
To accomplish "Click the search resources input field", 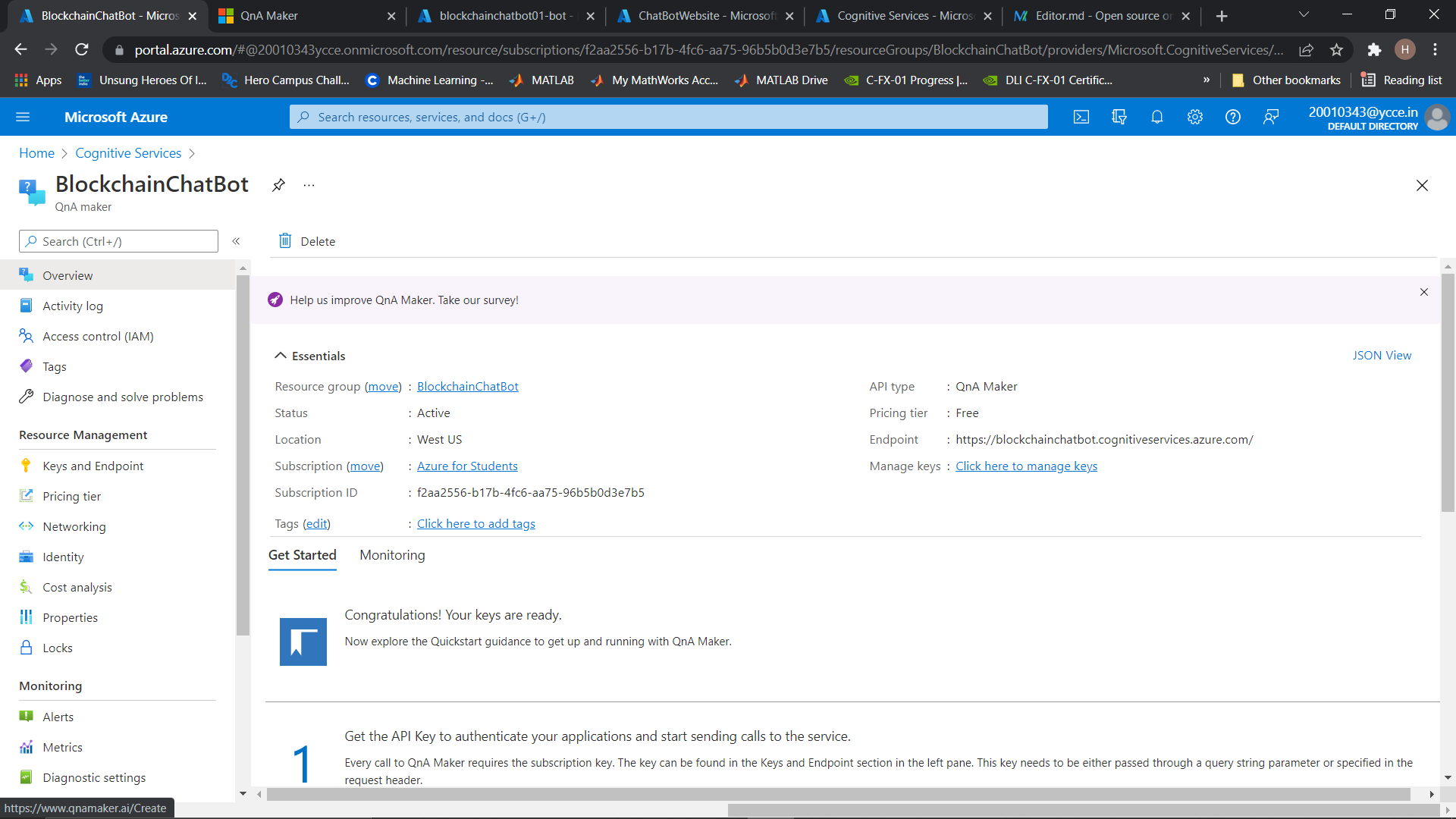I will (x=667, y=117).
